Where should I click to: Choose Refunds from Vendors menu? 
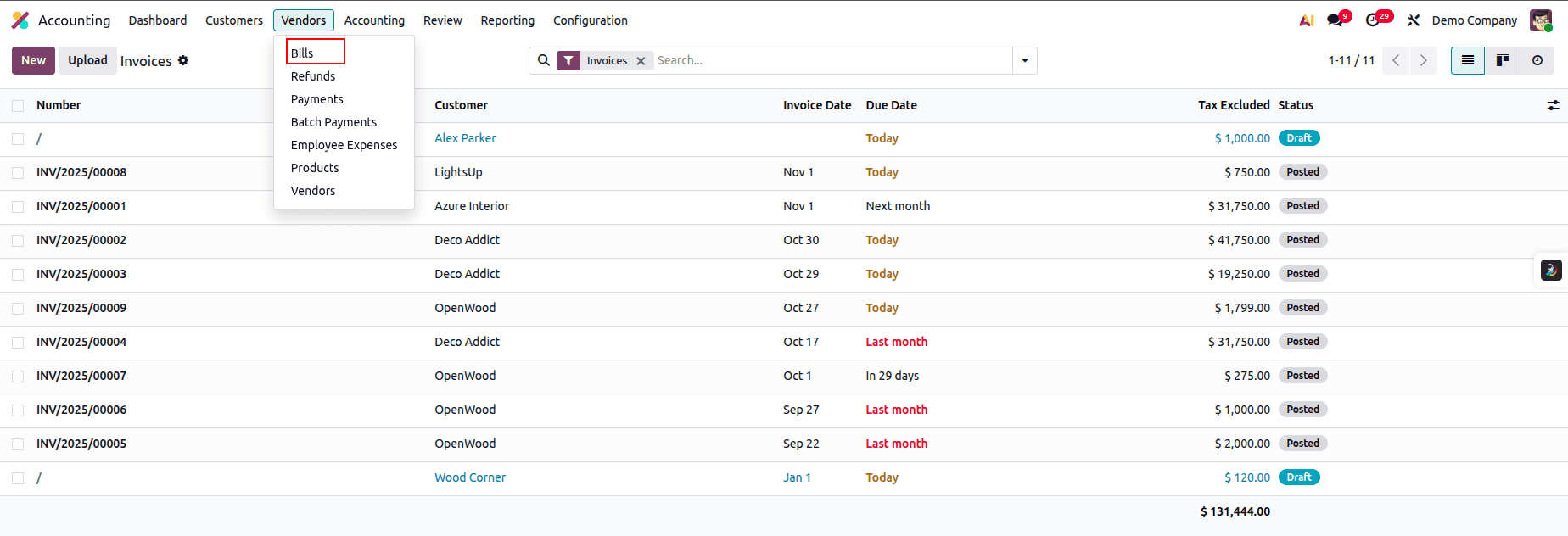tap(313, 76)
